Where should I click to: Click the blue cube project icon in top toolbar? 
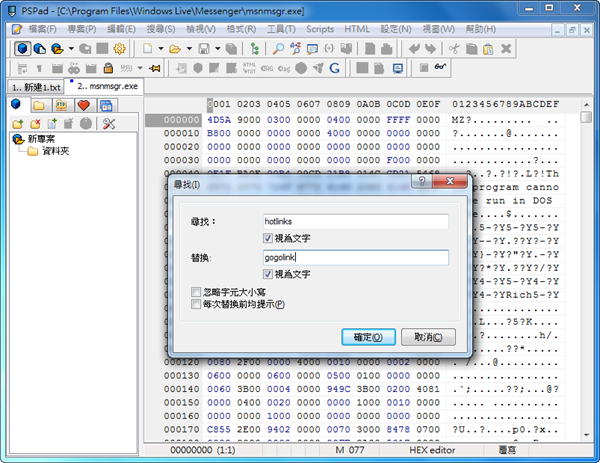23,49
